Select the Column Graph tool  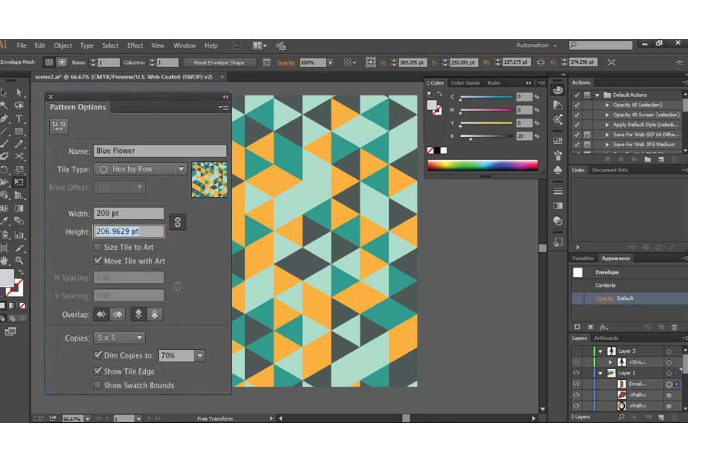(19, 235)
